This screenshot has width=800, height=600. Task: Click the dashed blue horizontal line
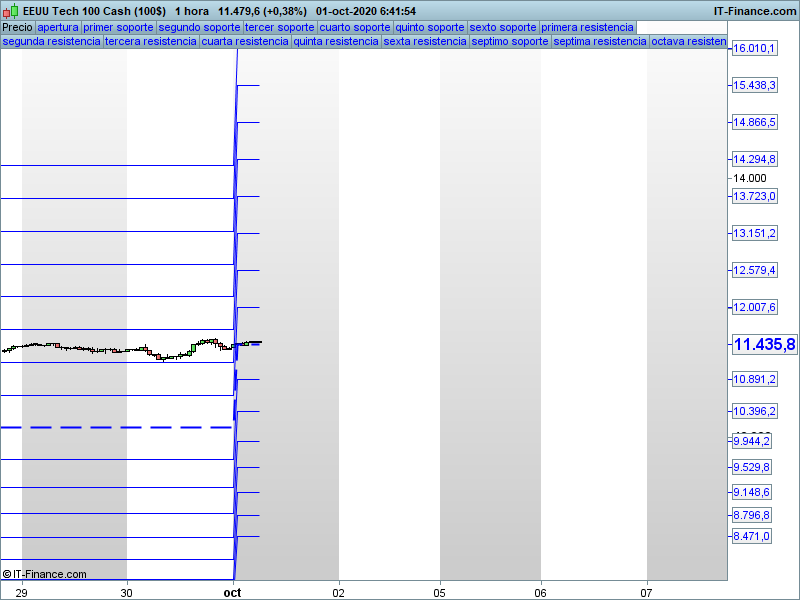click(117, 427)
